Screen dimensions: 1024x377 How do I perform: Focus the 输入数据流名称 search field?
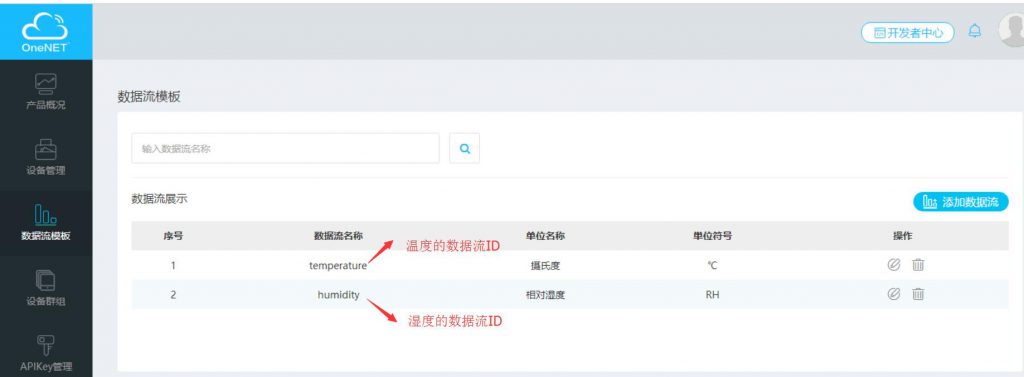pos(285,148)
